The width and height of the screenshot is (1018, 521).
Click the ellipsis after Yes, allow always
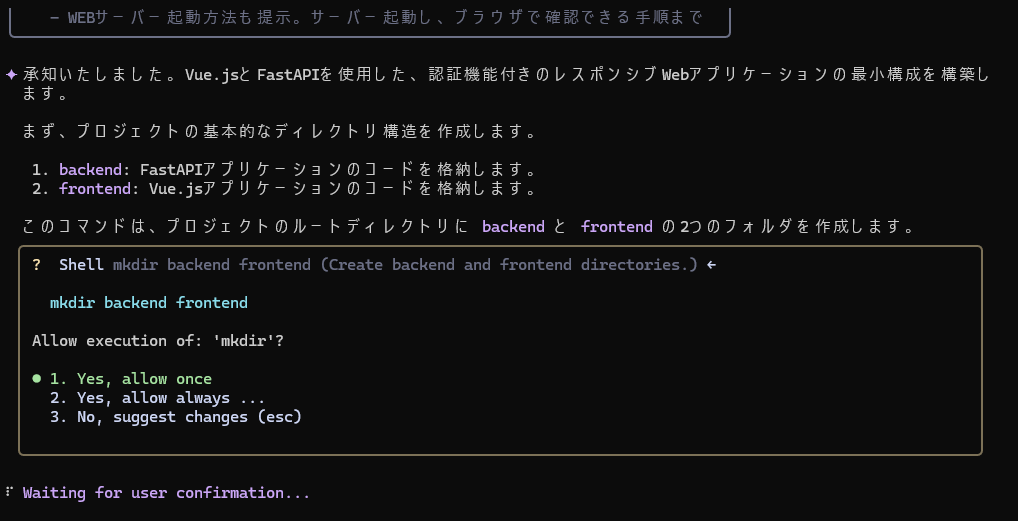click(x=252, y=400)
